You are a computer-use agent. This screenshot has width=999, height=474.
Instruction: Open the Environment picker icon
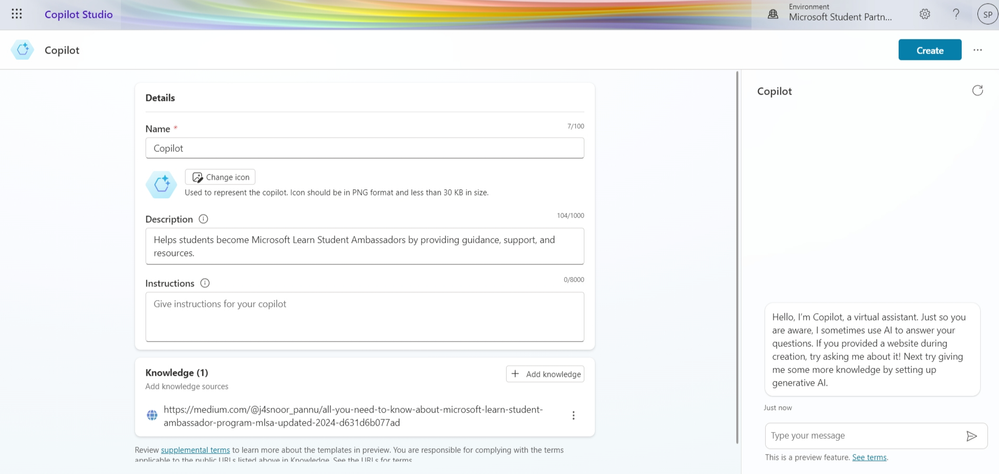tap(773, 14)
